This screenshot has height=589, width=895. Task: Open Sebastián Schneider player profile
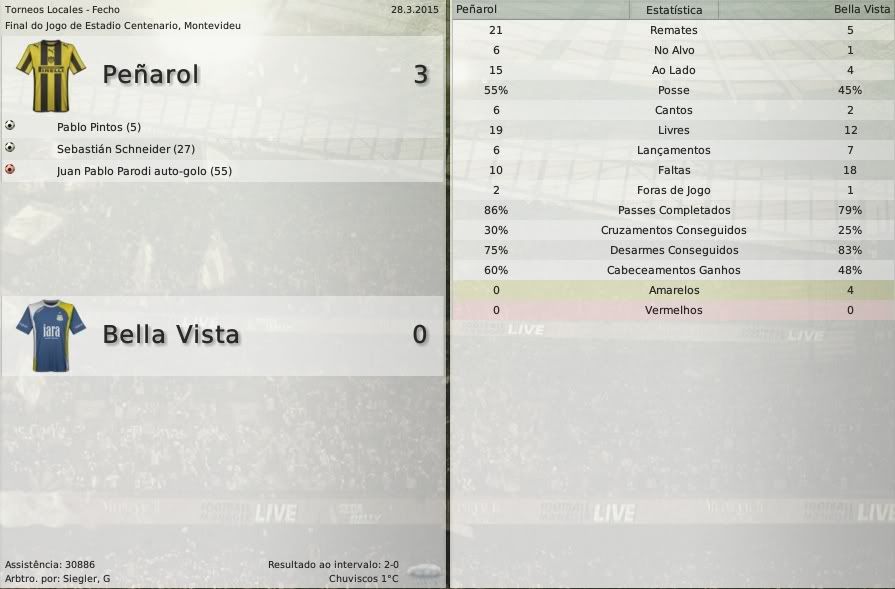point(126,149)
